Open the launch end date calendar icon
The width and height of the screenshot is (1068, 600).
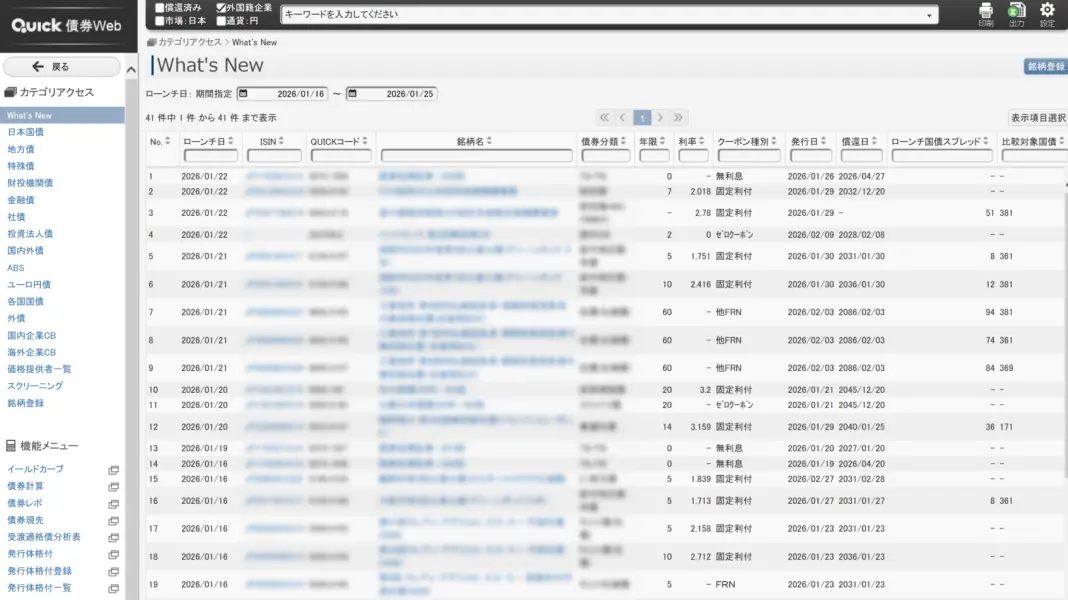tap(352, 93)
